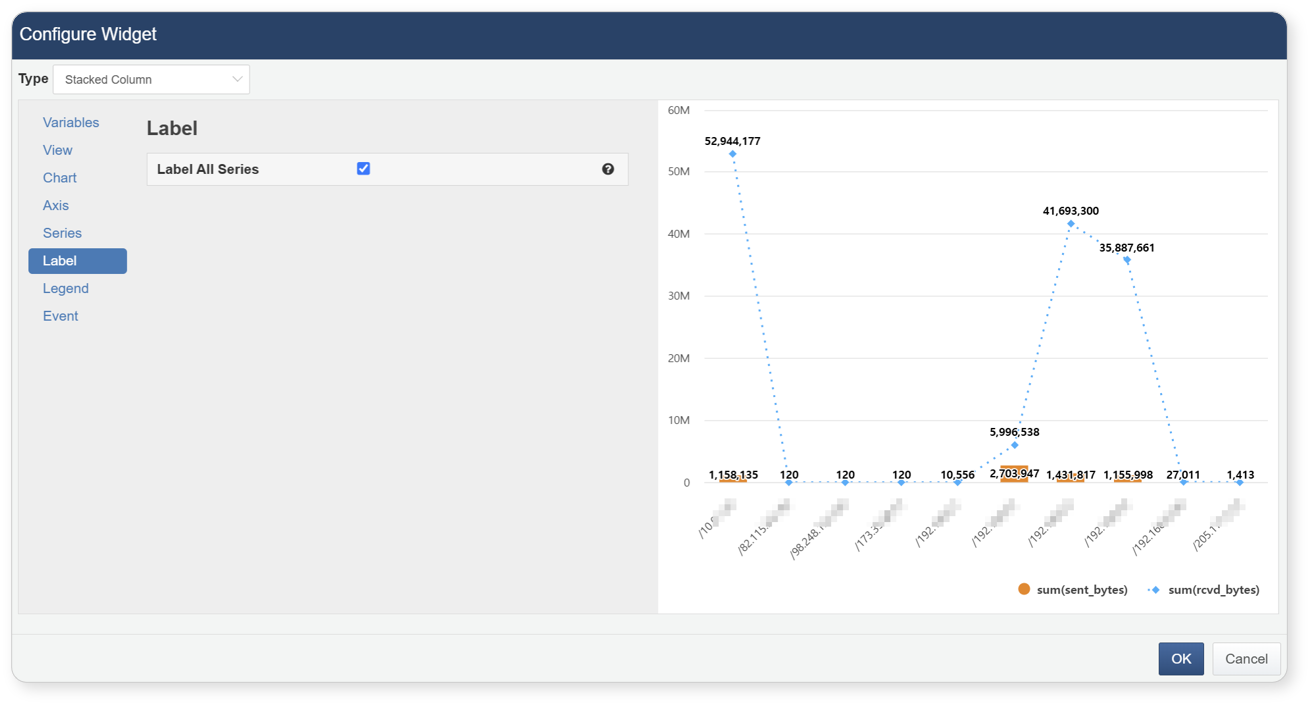Screen dimensions: 1310x705
Task: Go to the Chart settings tab
Action: 60,178
